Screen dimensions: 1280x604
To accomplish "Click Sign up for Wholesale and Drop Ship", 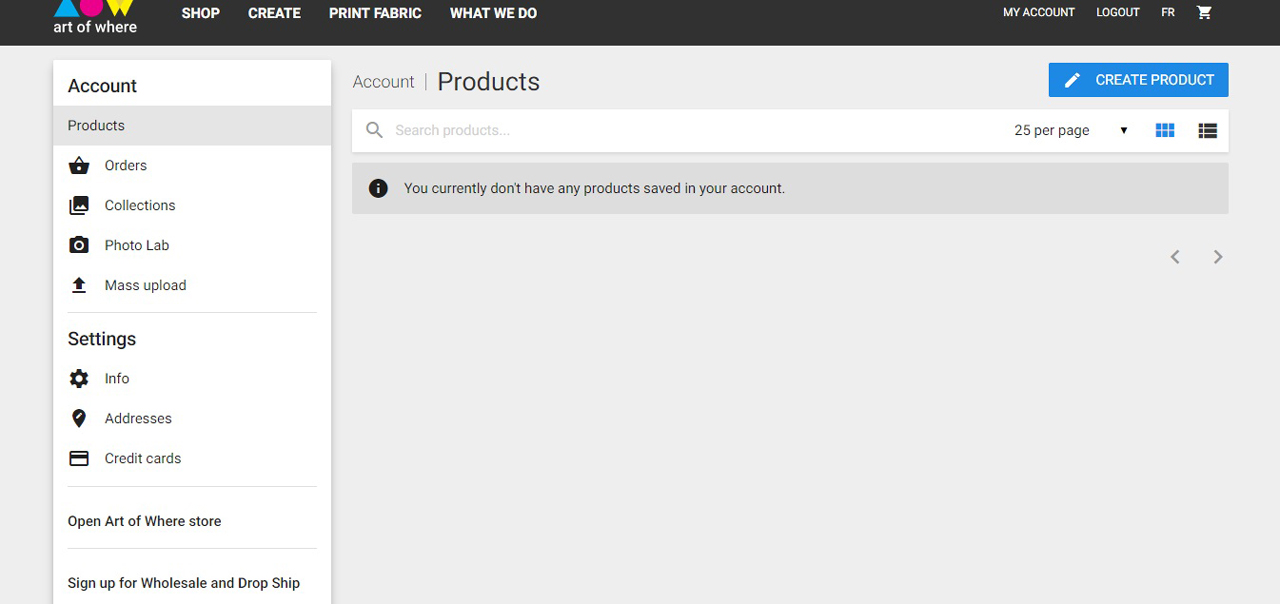I will click(183, 583).
